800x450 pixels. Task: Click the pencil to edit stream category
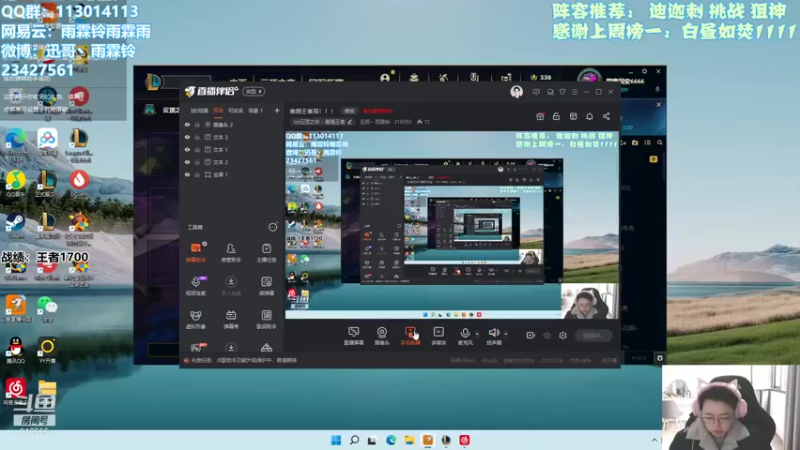[349, 122]
